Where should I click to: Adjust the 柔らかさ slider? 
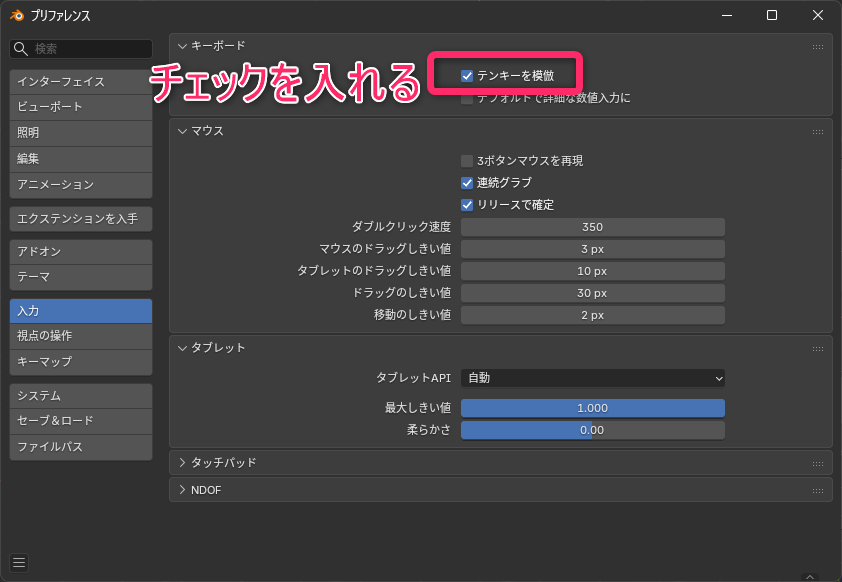click(592, 430)
